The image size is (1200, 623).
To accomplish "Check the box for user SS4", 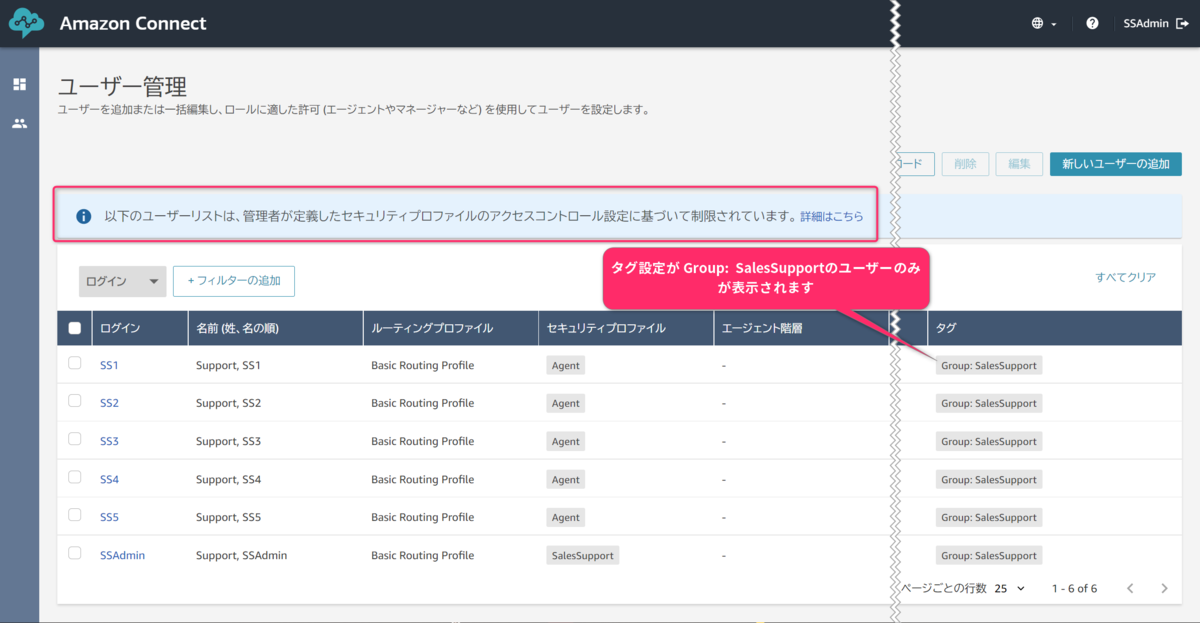I will tap(75, 477).
